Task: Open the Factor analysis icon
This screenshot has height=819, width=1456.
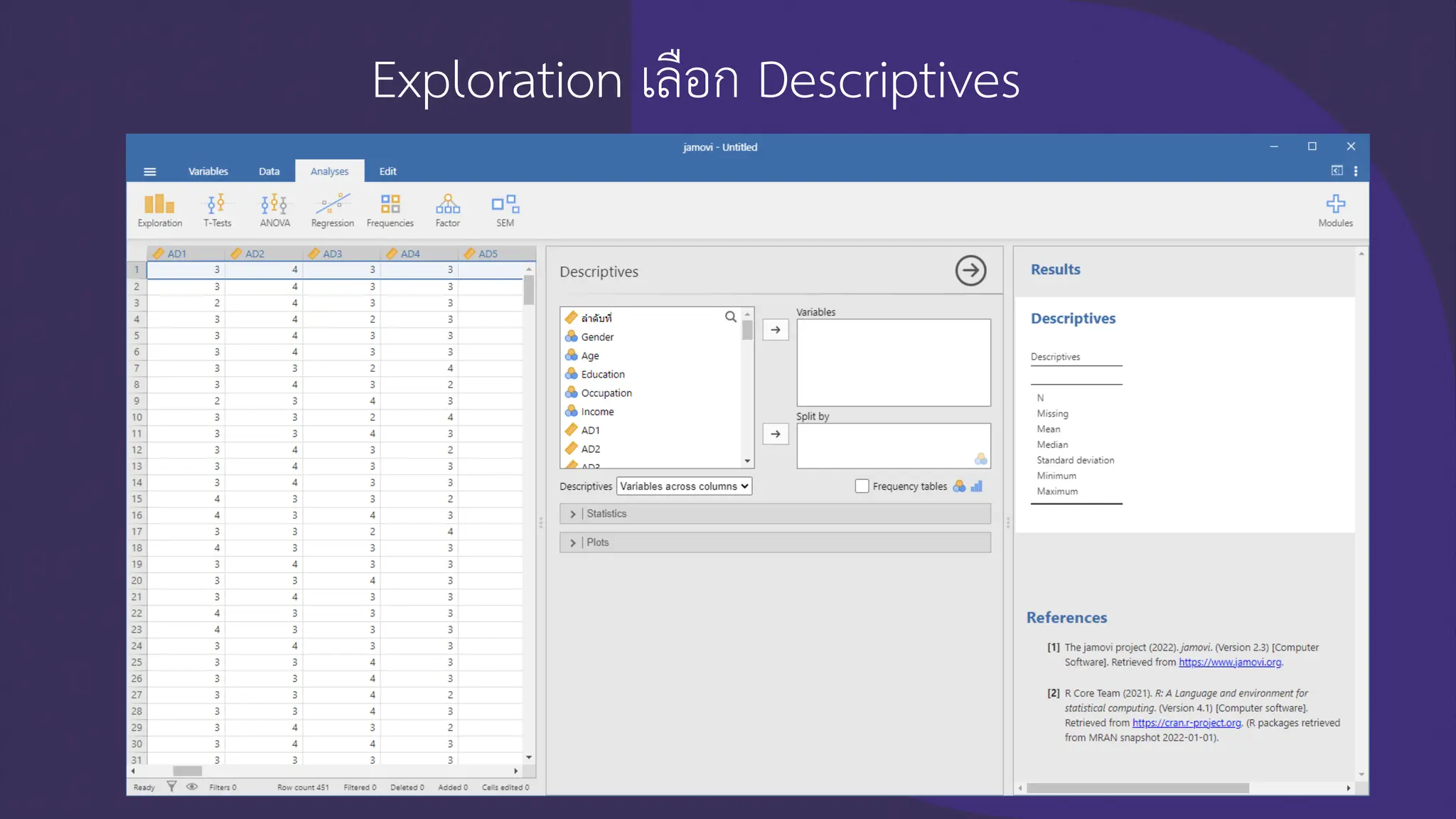Action: click(x=447, y=210)
